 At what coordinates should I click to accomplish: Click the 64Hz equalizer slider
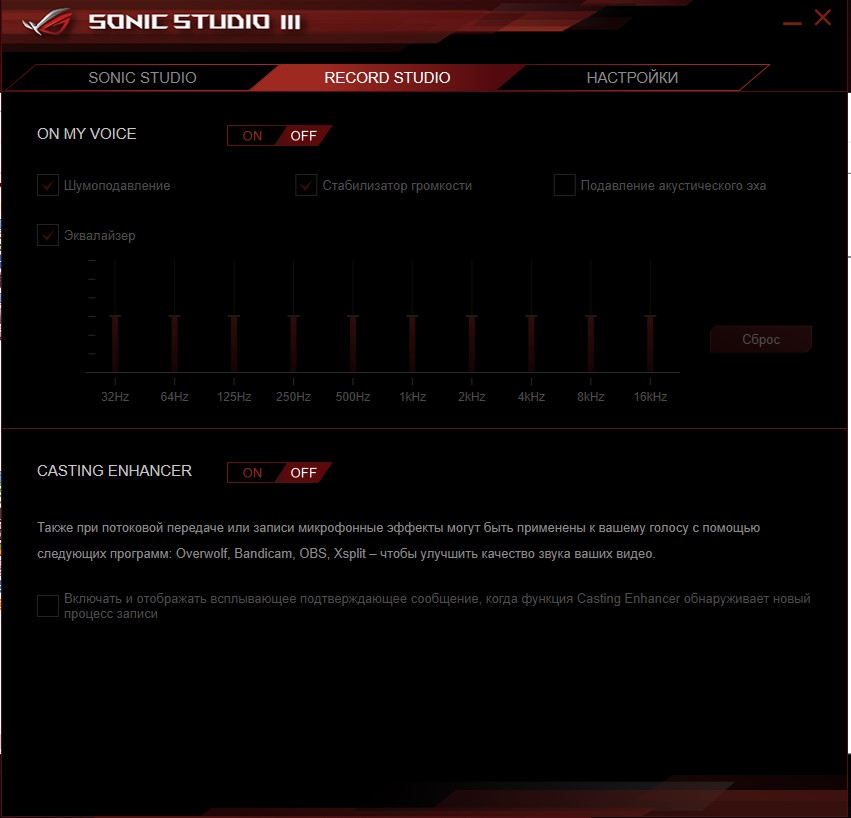tap(174, 316)
